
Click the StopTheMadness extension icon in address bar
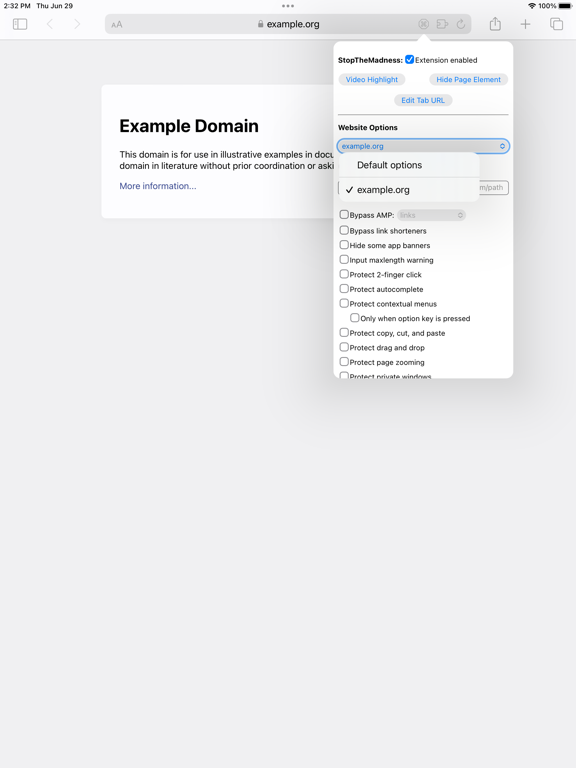point(424,24)
